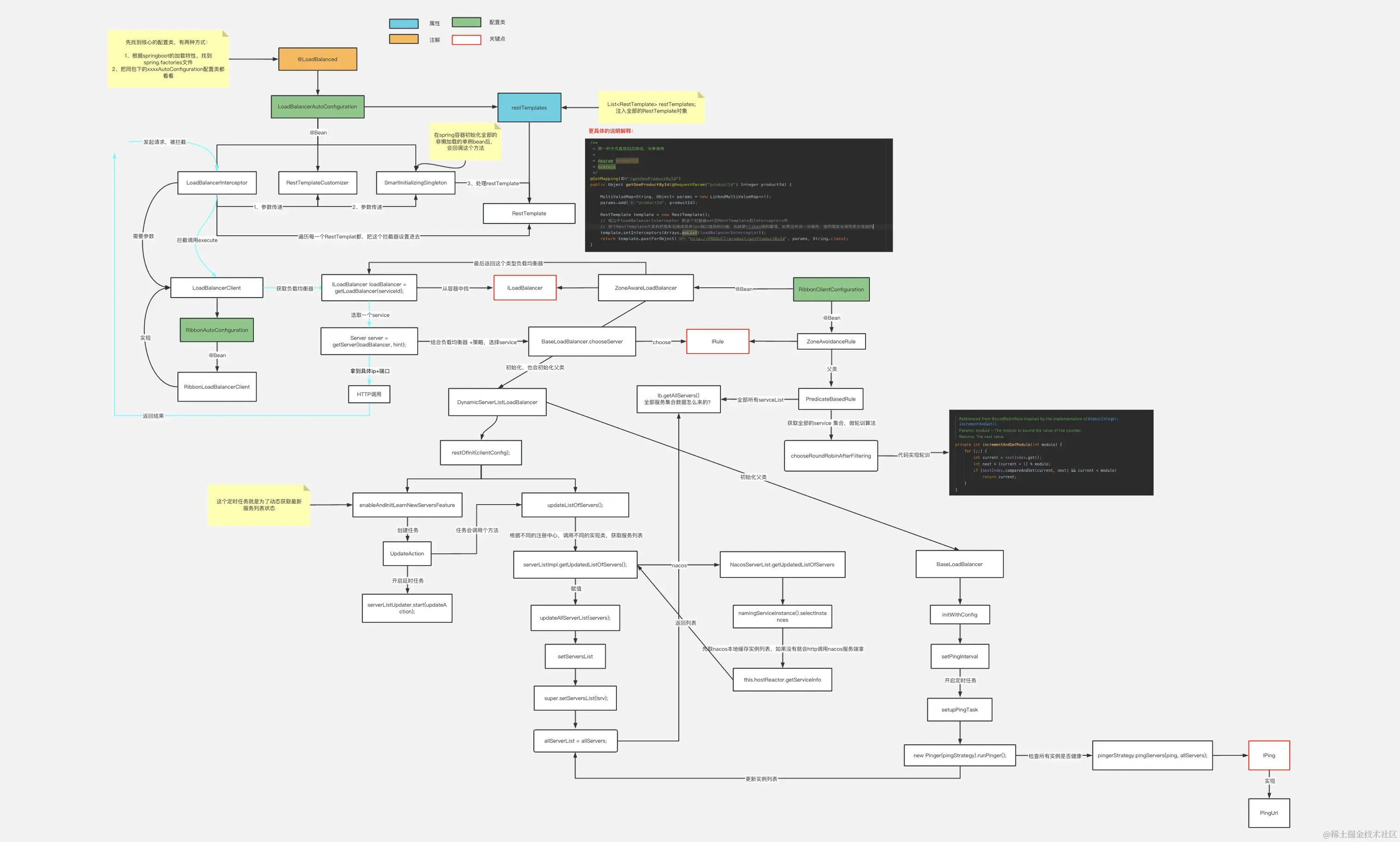Click the SmartInitializingSingleton node
The width and height of the screenshot is (1400, 842).
[415, 182]
